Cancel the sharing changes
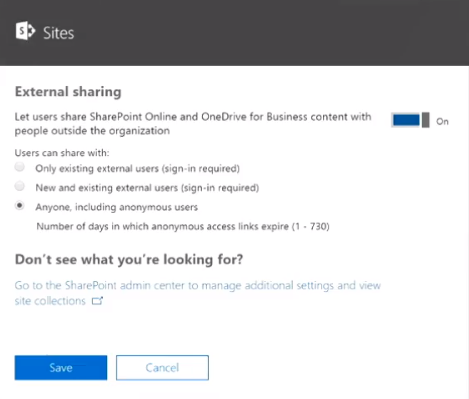The width and height of the screenshot is (469, 399). tap(162, 368)
